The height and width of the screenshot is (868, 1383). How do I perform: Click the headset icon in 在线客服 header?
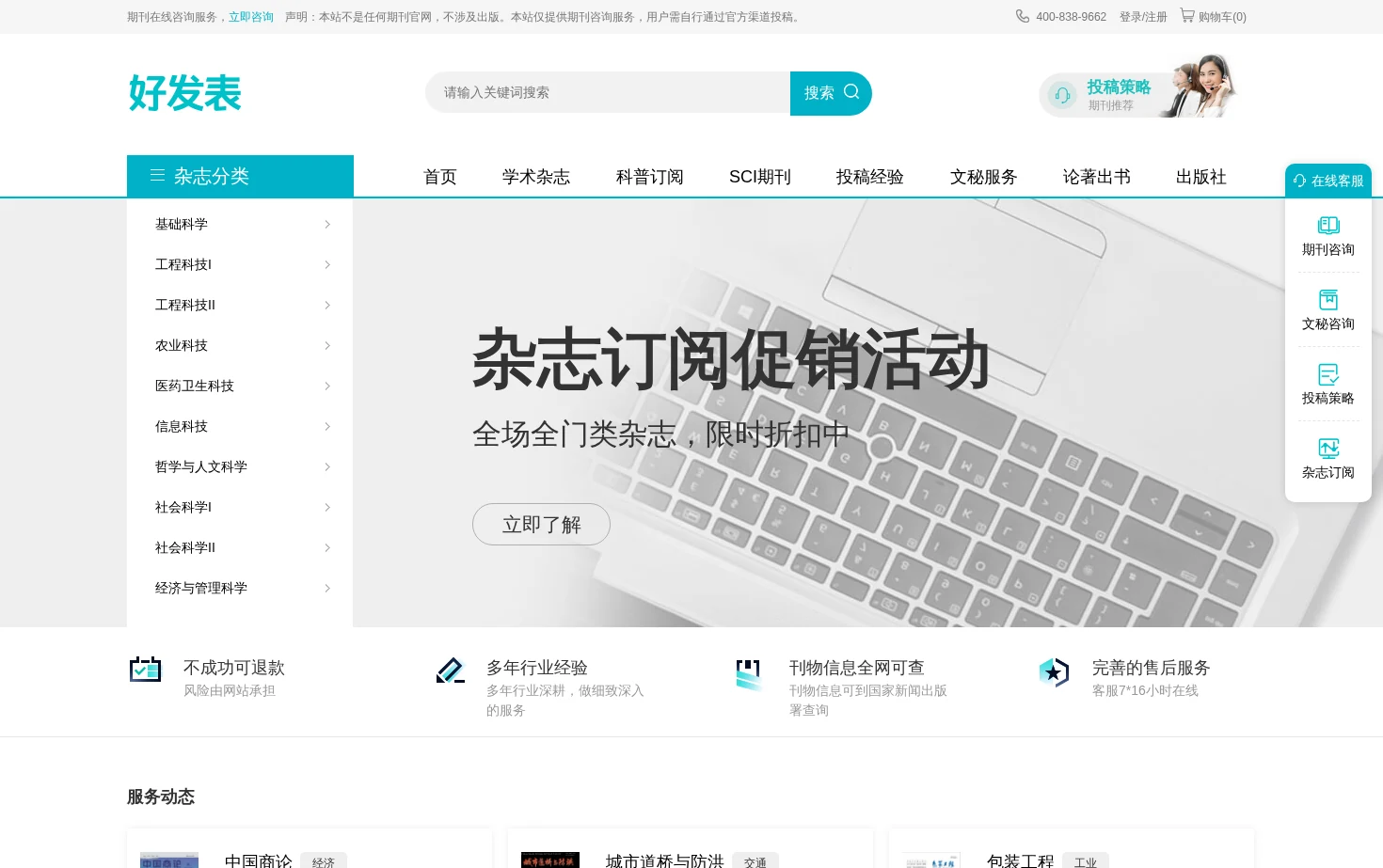point(1299,181)
